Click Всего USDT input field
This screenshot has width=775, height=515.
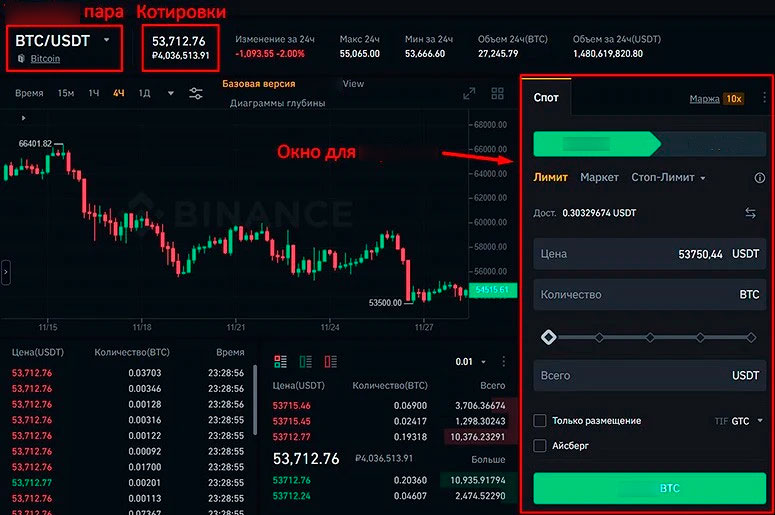(x=649, y=376)
